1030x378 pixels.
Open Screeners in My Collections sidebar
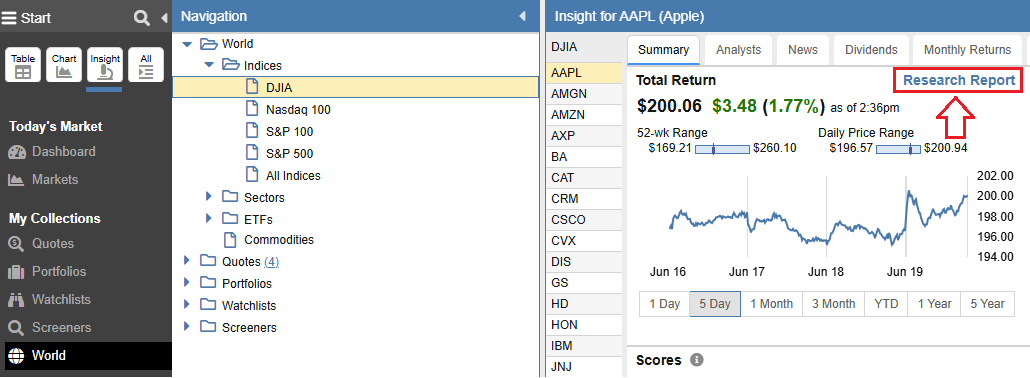click(x=49, y=327)
